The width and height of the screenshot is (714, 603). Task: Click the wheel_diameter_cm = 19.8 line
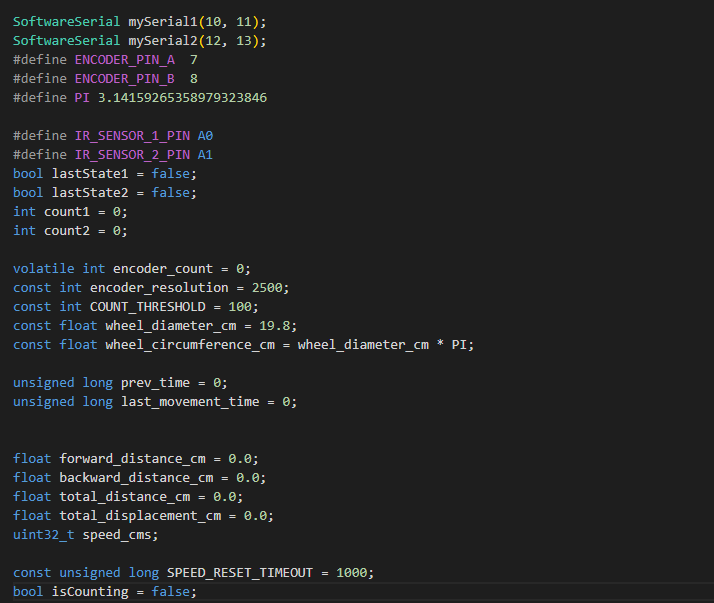point(155,326)
